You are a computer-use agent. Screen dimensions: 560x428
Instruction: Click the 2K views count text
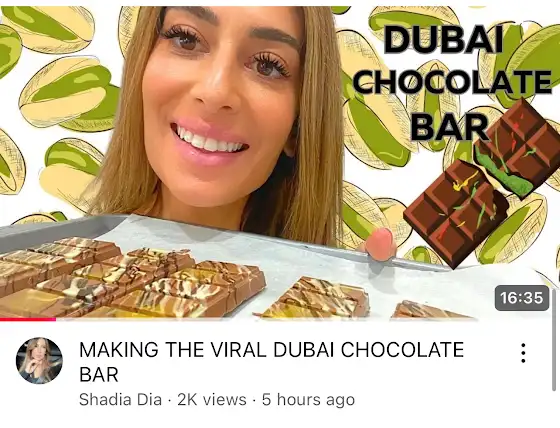(212, 399)
